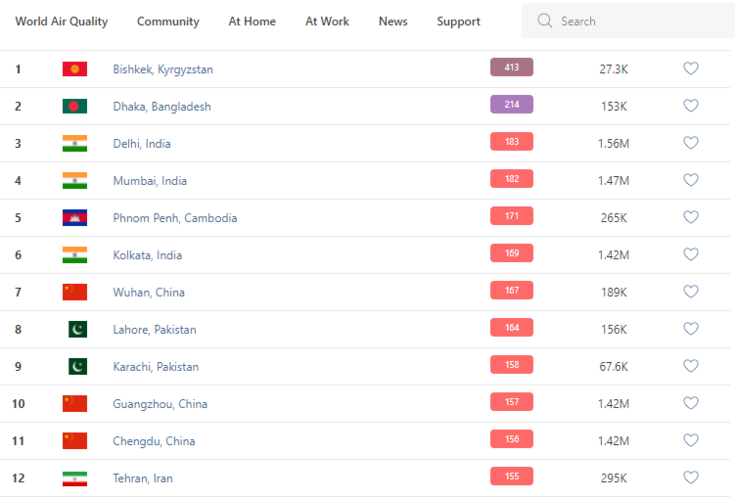Open the World Air Quality menu
Viewport: 735px width, 500px height.
(61, 21)
